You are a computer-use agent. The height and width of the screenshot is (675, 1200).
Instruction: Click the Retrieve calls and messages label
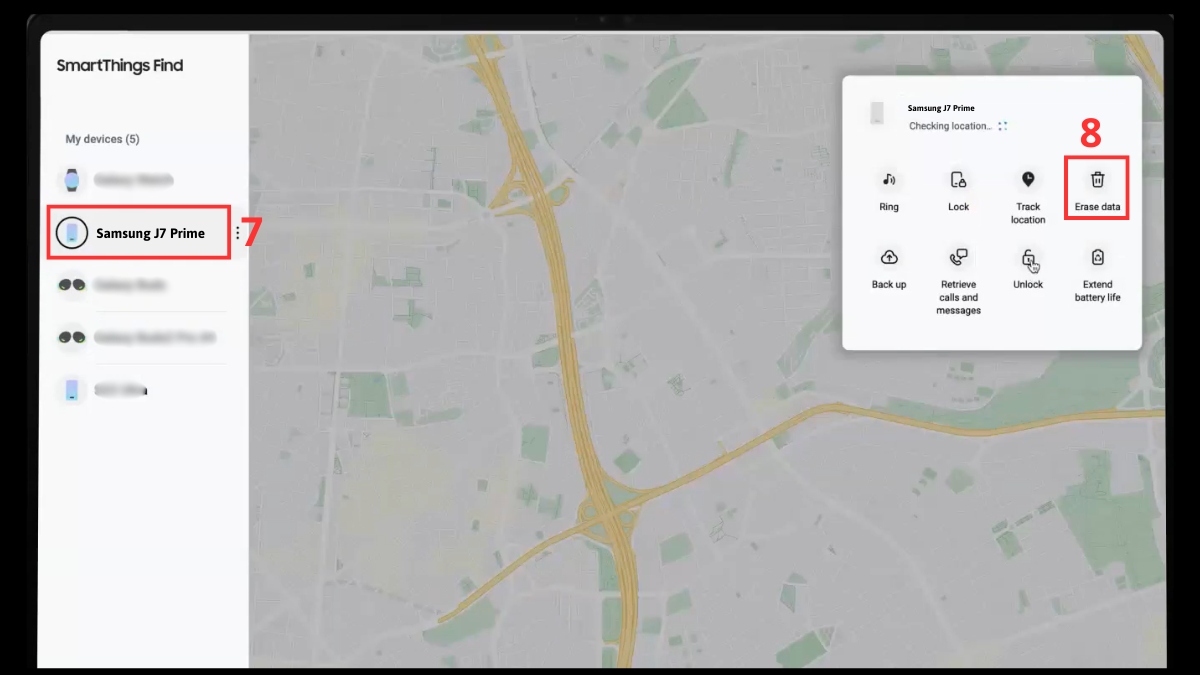coord(958,297)
